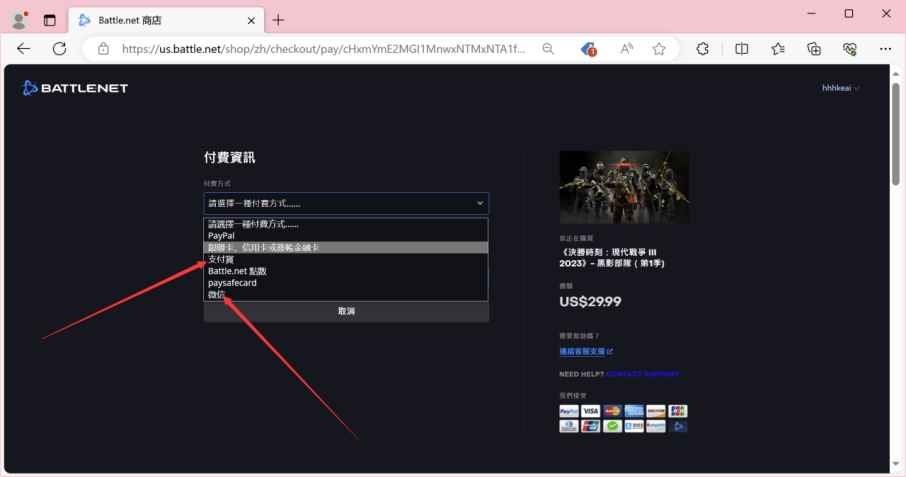The width and height of the screenshot is (906, 477).
Task: Close the Battle.net 商店 tab
Action: point(251,20)
